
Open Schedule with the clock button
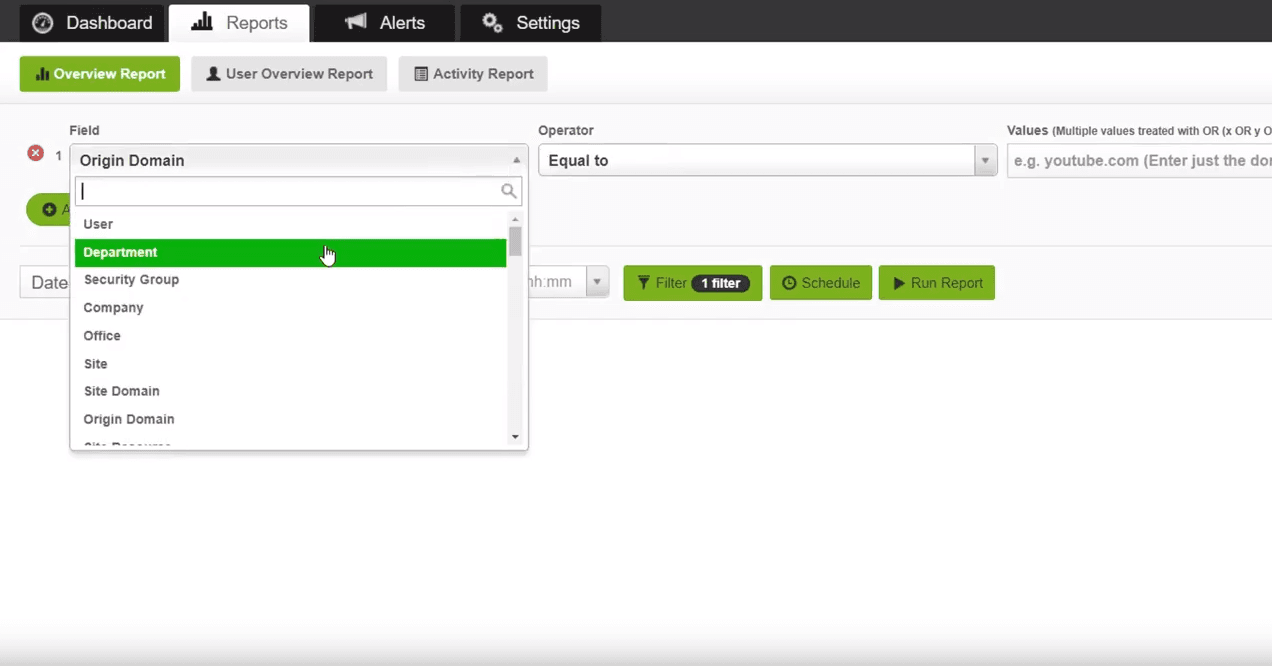(x=821, y=283)
